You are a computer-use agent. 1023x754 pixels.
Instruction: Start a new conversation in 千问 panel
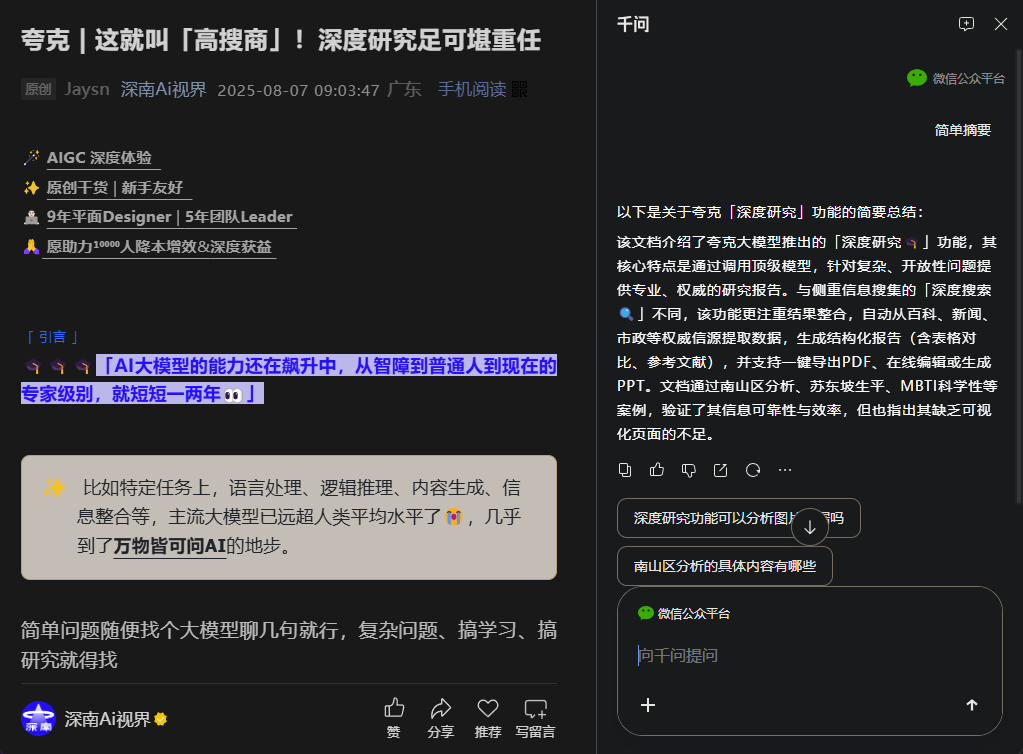(967, 23)
